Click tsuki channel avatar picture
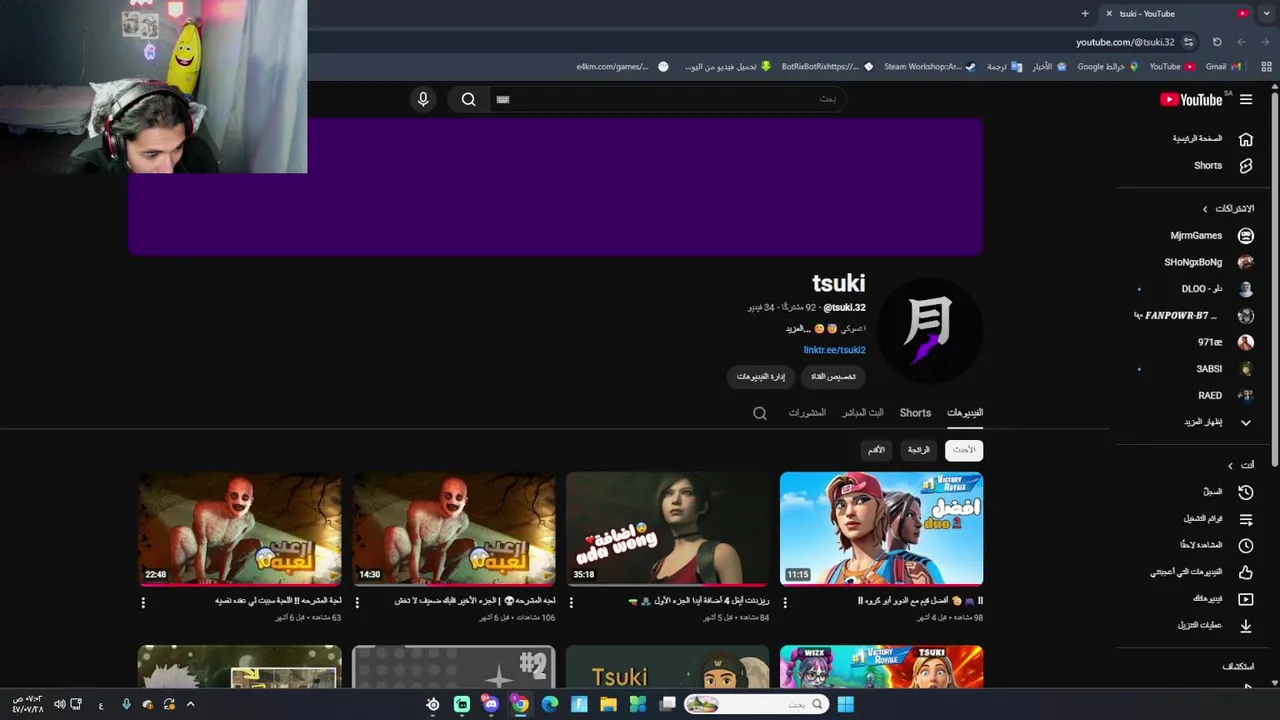 point(929,329)
